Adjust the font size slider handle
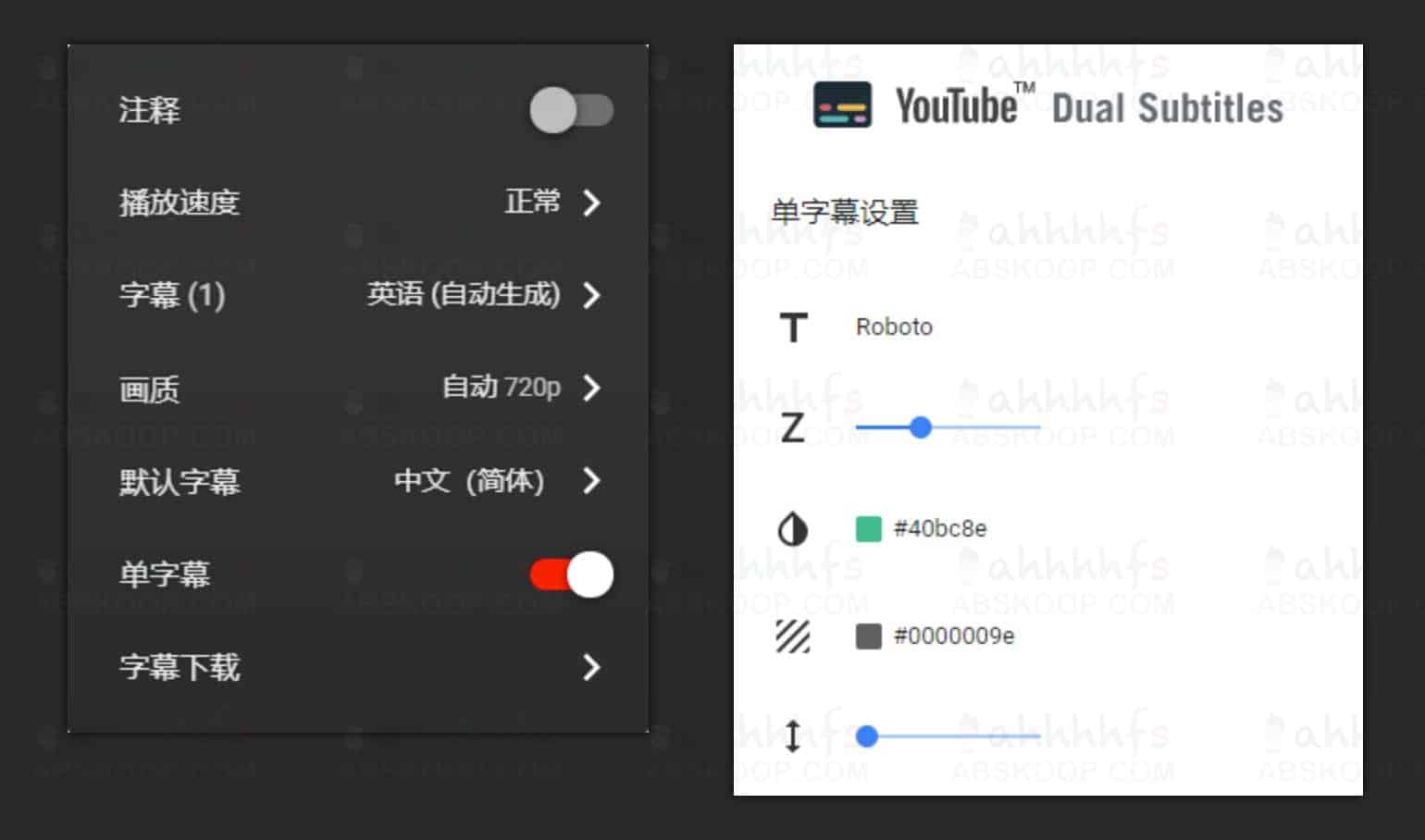 (x=920, y=427)
